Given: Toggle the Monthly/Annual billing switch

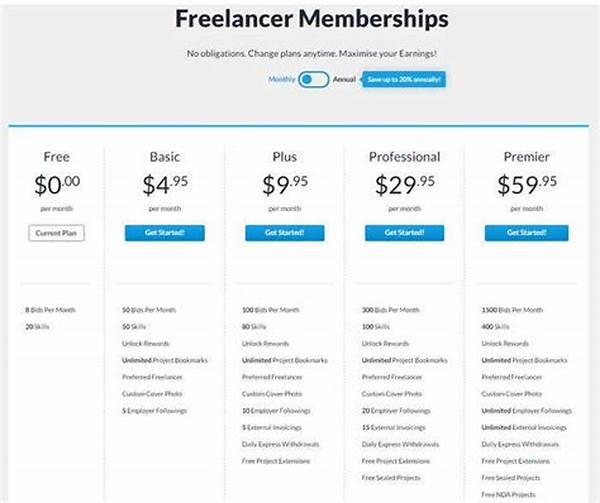Looking at the screenshot, I should [x=313, y=78].
